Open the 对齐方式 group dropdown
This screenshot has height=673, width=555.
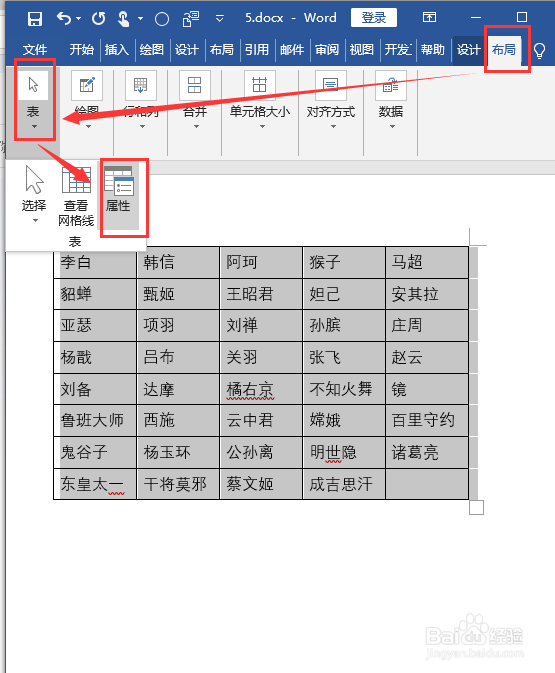pyautogui.click(x=331, y=100)
